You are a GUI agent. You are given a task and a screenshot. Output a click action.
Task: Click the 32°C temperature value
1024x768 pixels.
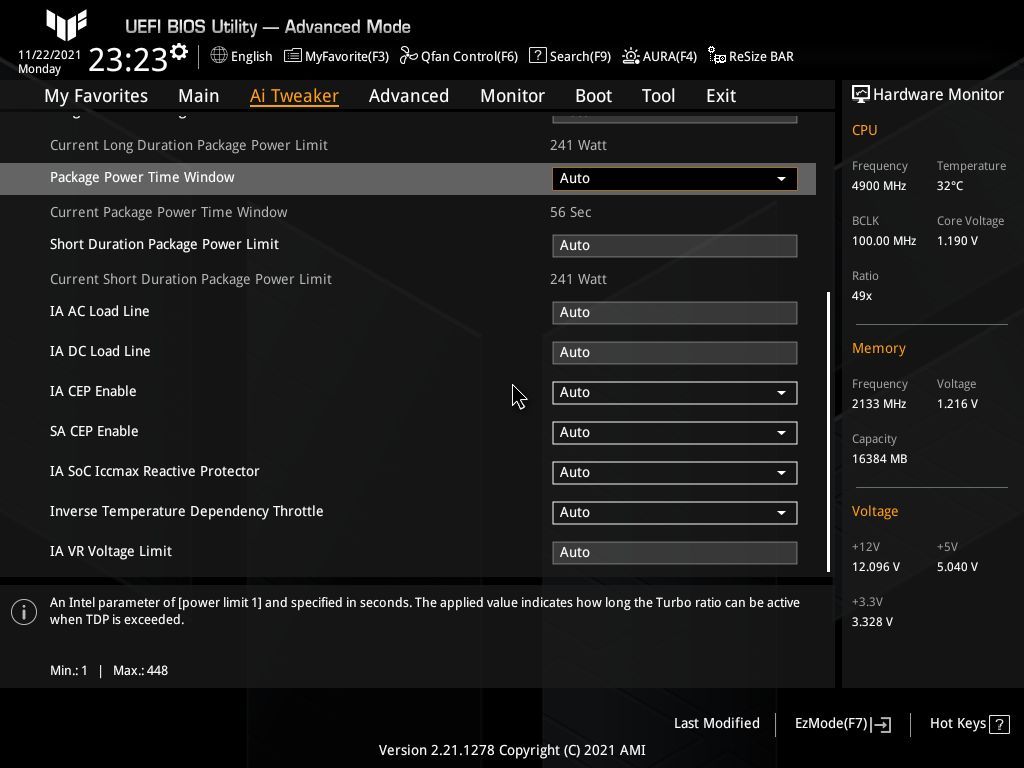[950, 185]
